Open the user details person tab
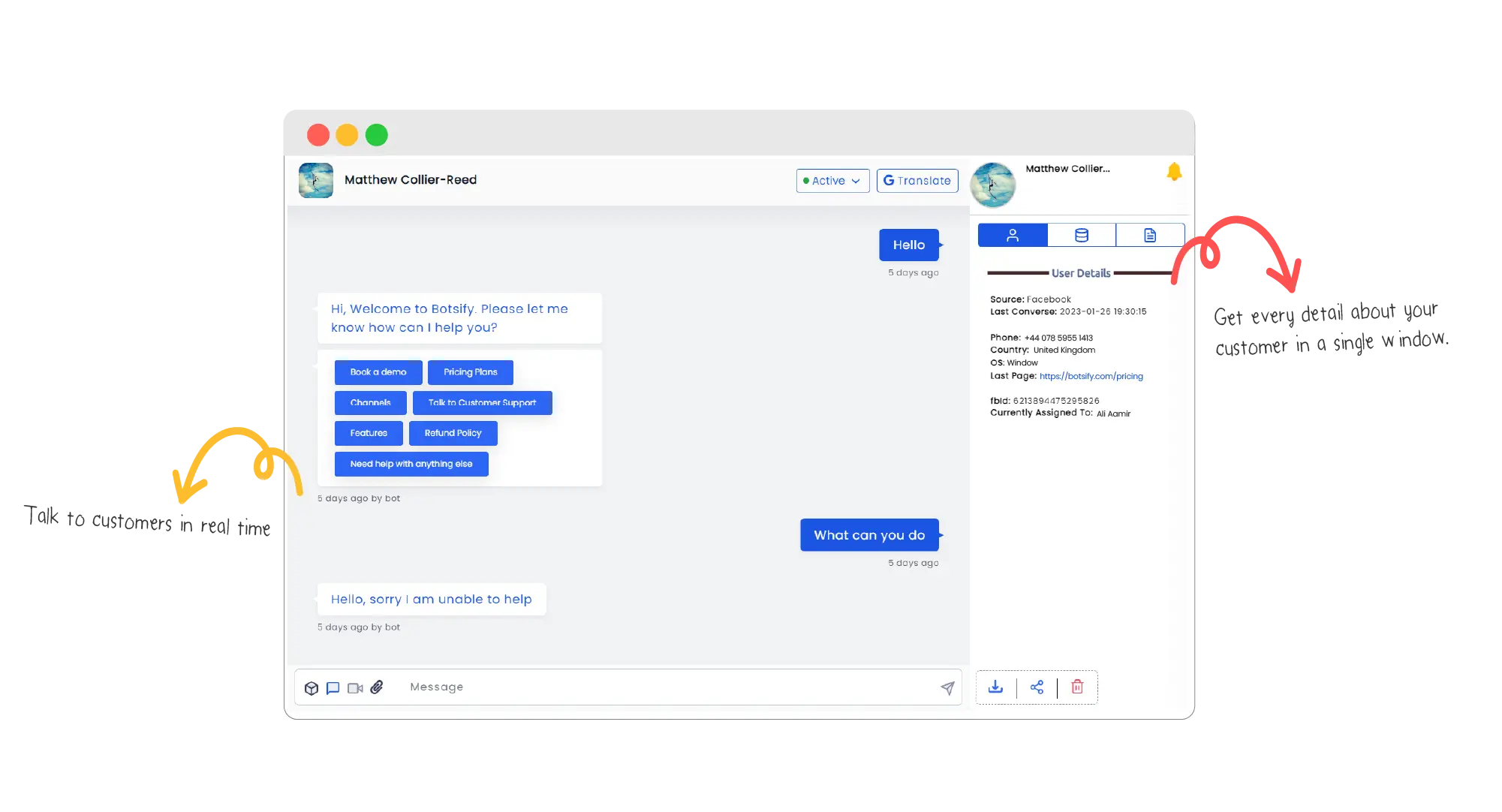Viewport: 1502px width, 812px height. [x=1013, y=236]
